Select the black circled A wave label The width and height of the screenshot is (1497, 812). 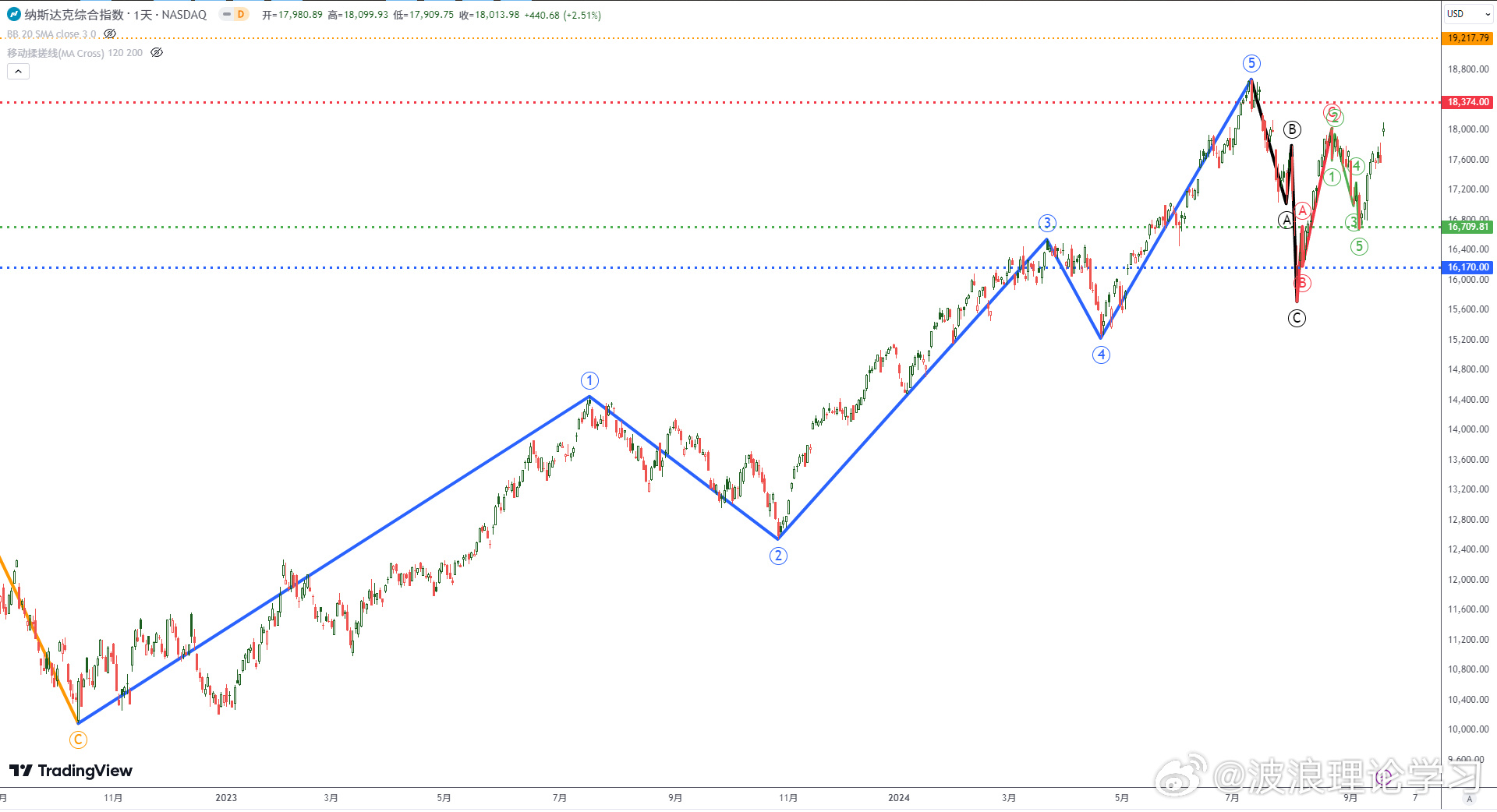1286,221
